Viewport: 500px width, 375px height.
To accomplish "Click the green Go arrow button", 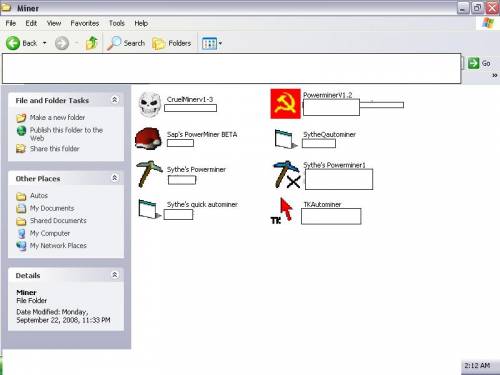I will point(473,63).
